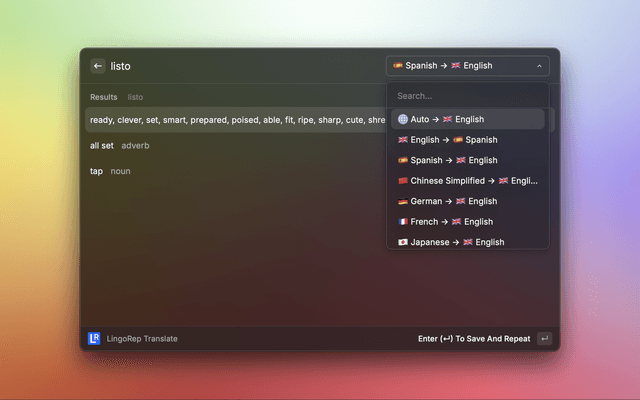The height and width of the screenshot is (400, 640).
Task: Click the German flag icon in the list
Action: click(x=402, y=201)
